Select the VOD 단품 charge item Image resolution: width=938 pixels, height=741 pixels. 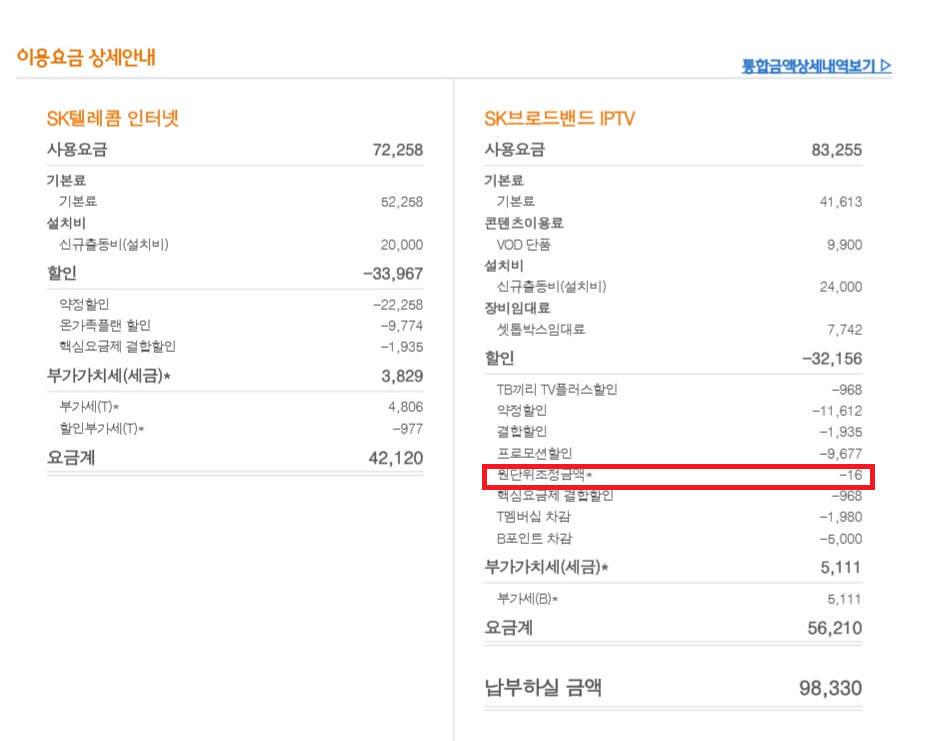523,245
